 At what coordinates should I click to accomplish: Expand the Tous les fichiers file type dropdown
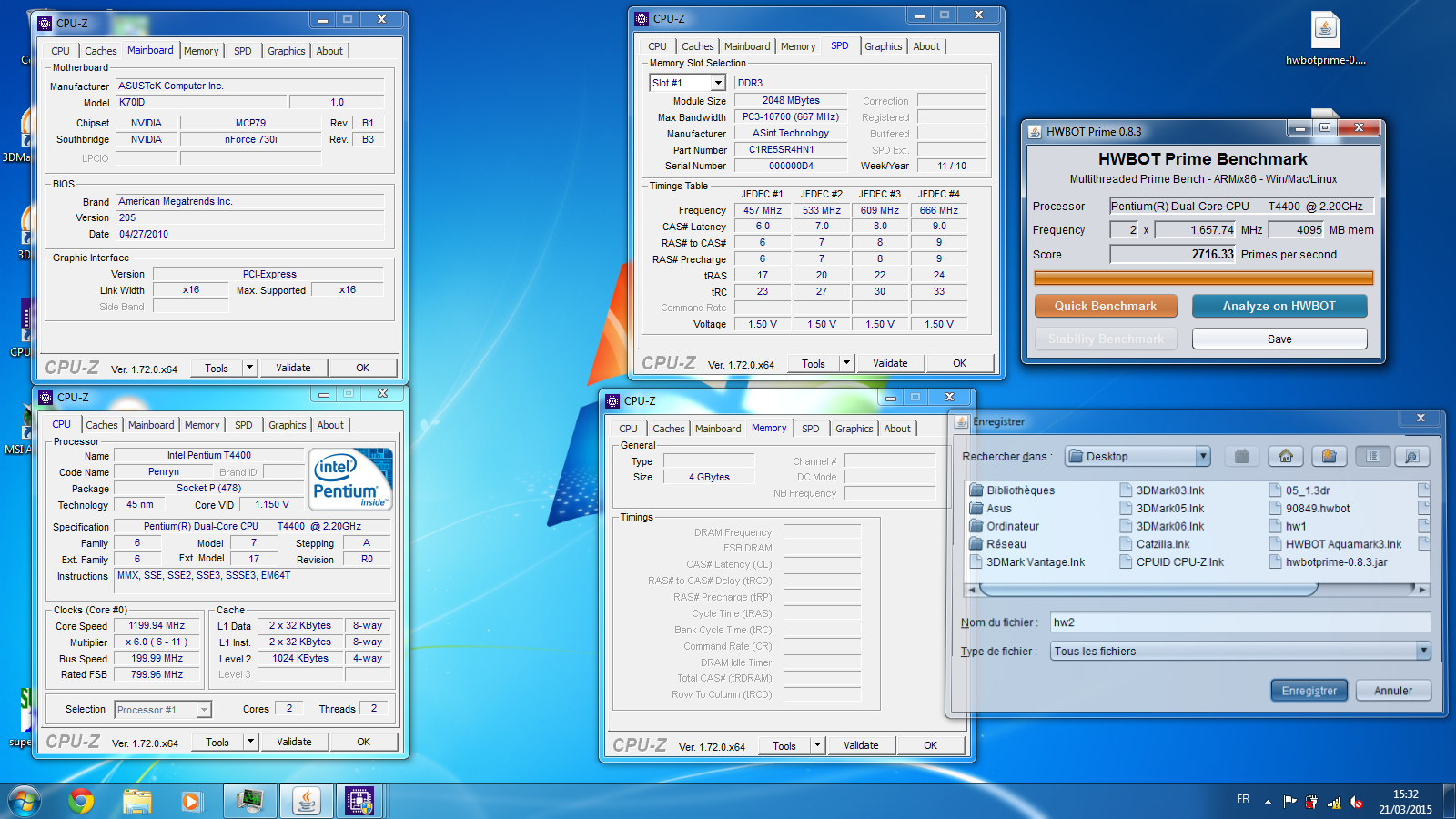(1423, 651)
